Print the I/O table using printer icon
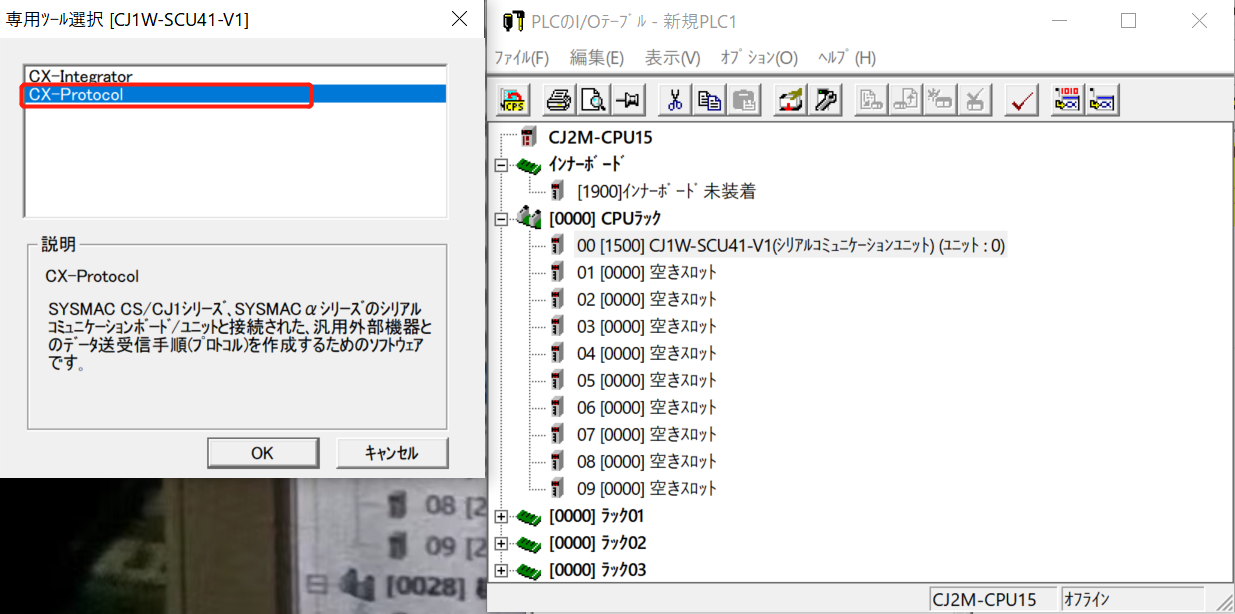Screen dimensions: 1235x614 [x=559, y=100]
